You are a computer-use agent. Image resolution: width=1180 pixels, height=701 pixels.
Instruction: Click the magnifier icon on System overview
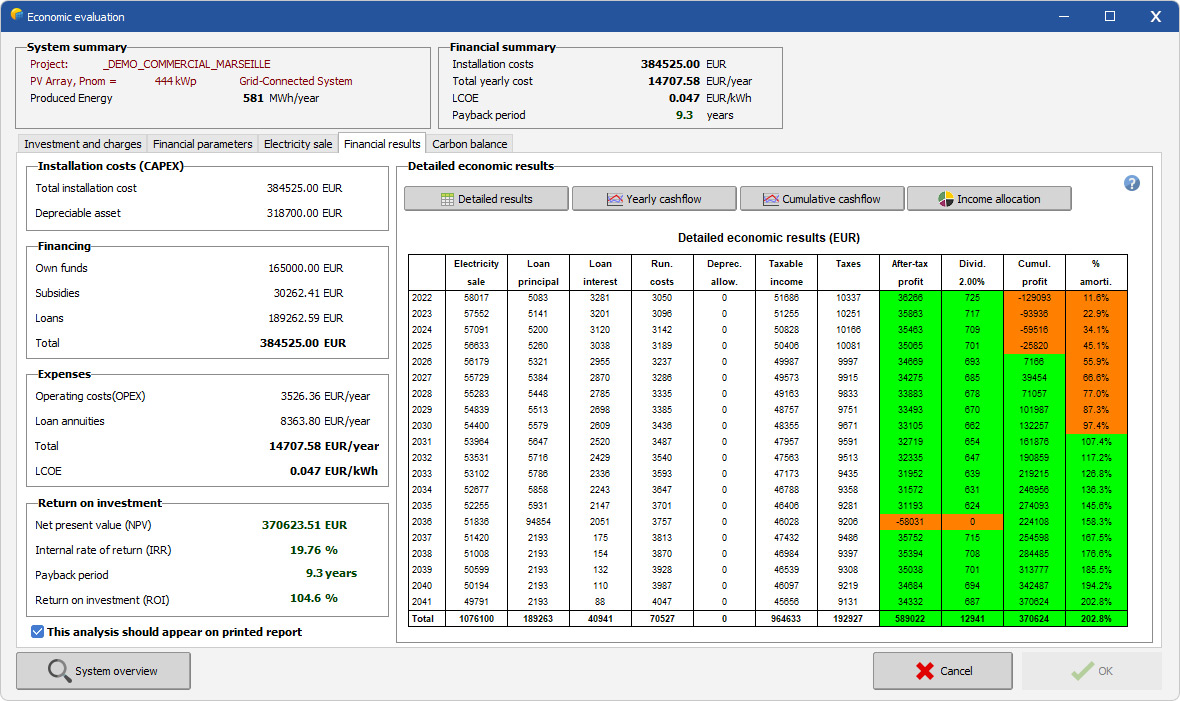pos(59,670)
